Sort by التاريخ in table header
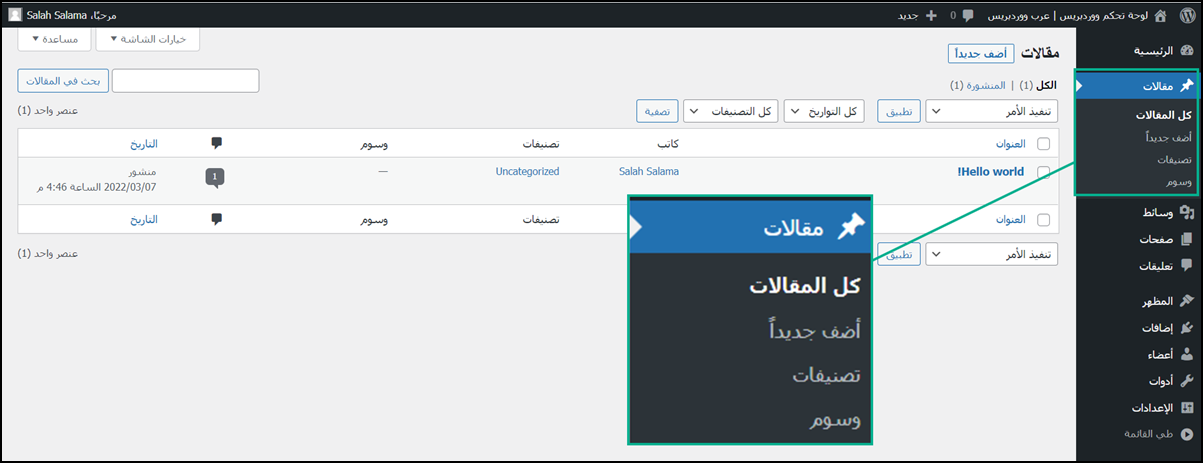This screenshot has height=463, width=1203. pos(143,144)
